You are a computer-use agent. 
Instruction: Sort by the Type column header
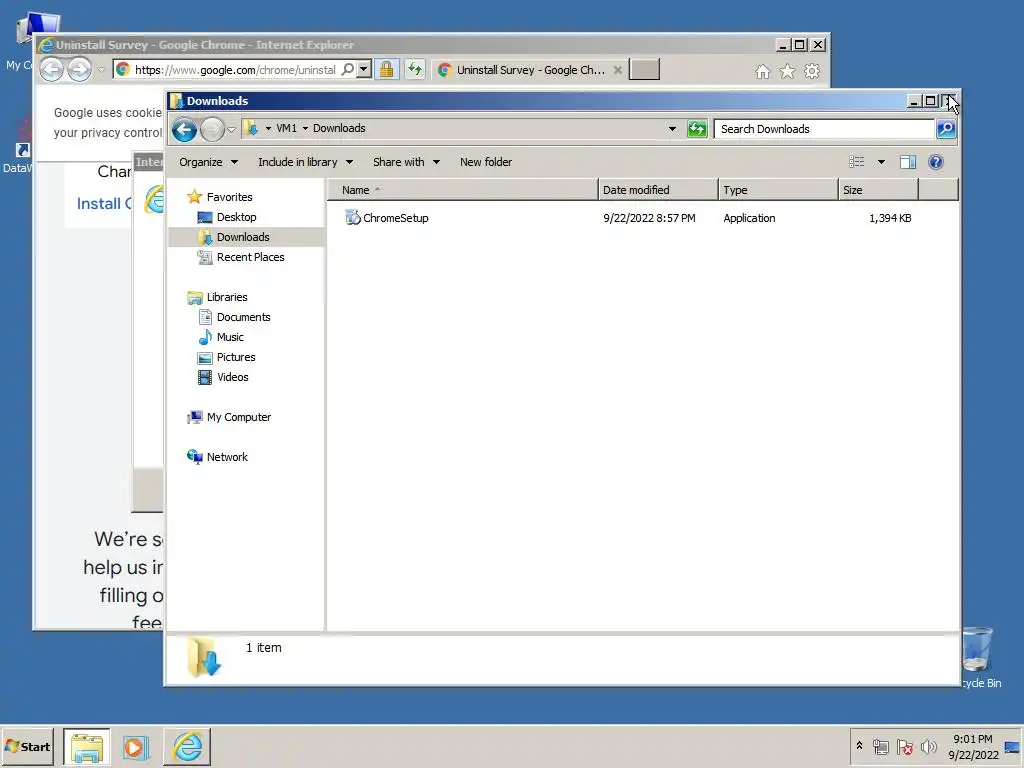pyautogui.click(x=778, y=190)
